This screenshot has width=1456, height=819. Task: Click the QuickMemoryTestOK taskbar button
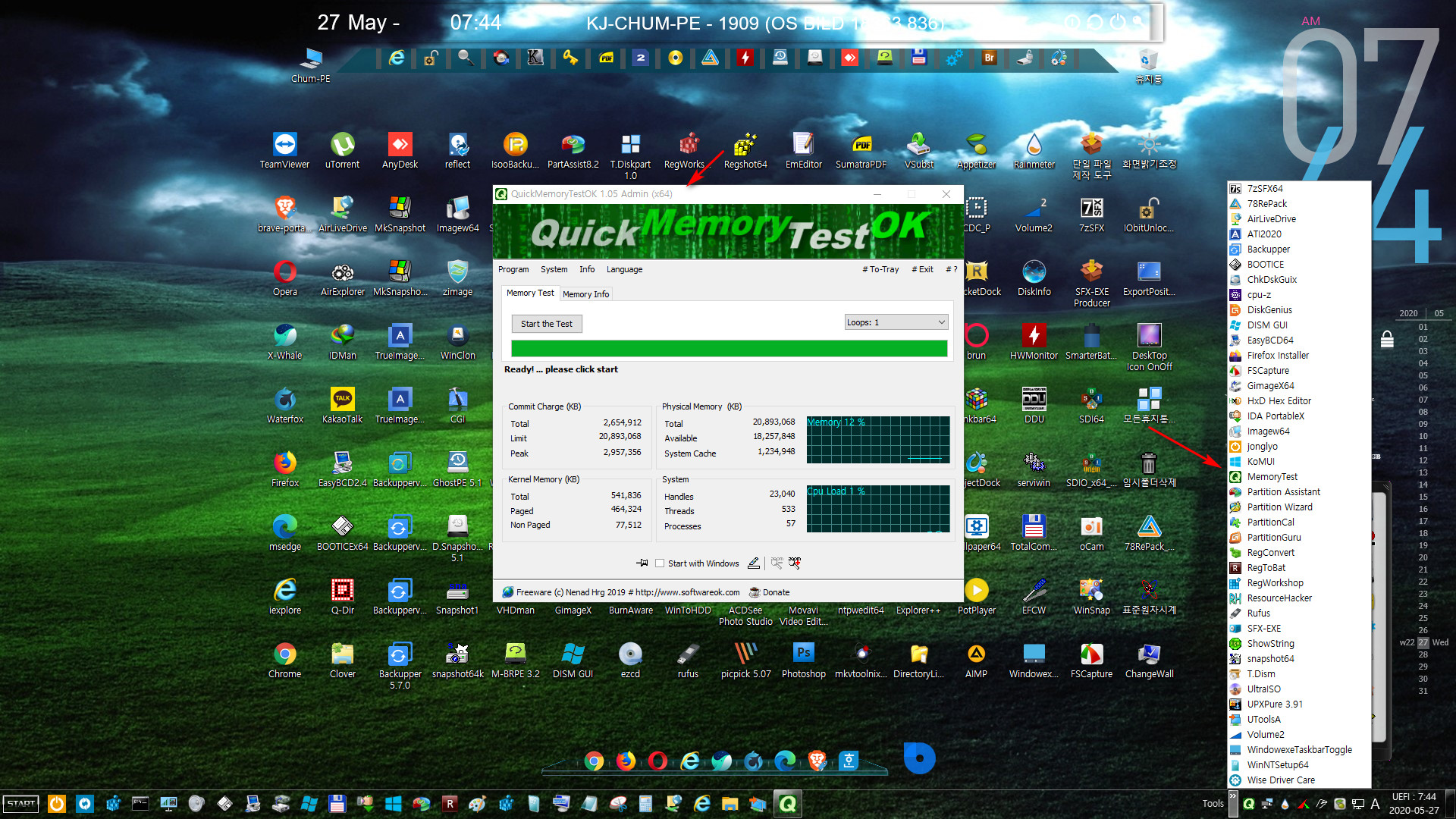[x=788, y=804]
